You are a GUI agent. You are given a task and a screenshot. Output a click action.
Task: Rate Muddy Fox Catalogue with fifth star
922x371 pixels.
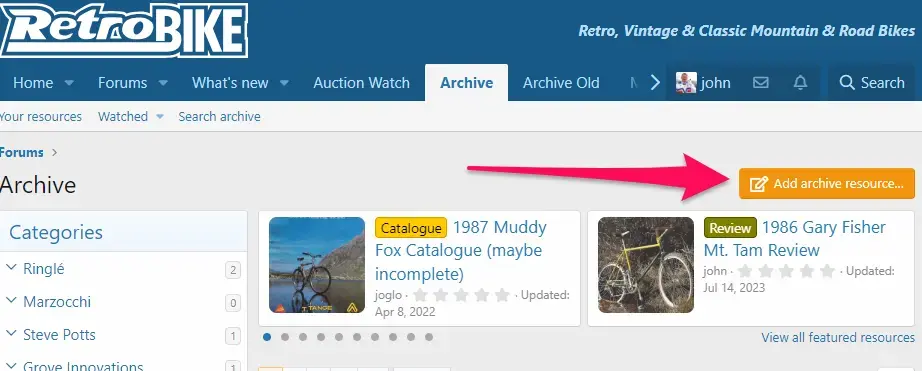tap(502, 295)
